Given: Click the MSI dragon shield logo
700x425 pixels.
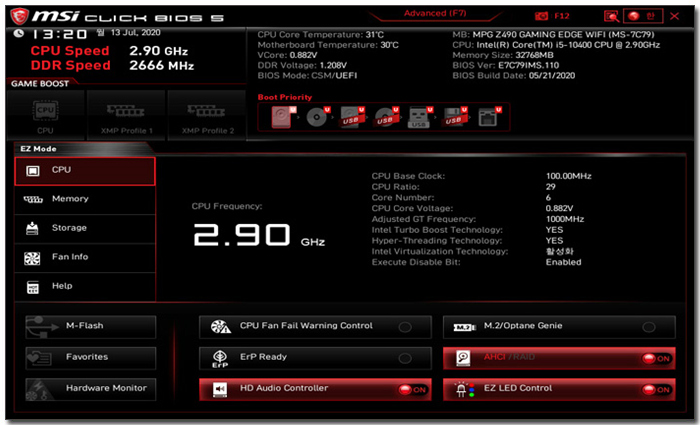Looking at the screenshot, I should pos(19,17).
